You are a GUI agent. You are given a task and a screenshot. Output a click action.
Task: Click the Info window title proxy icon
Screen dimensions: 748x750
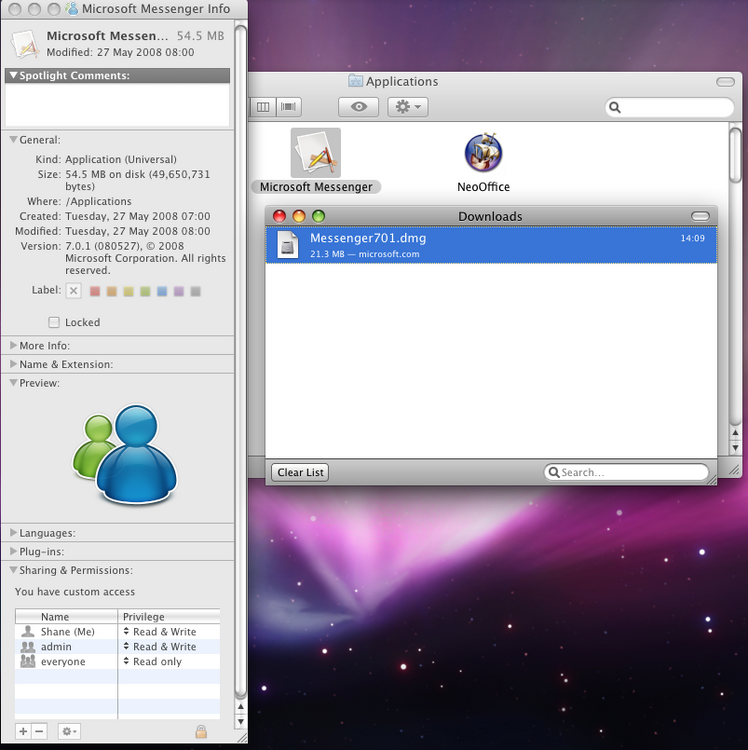72,9
